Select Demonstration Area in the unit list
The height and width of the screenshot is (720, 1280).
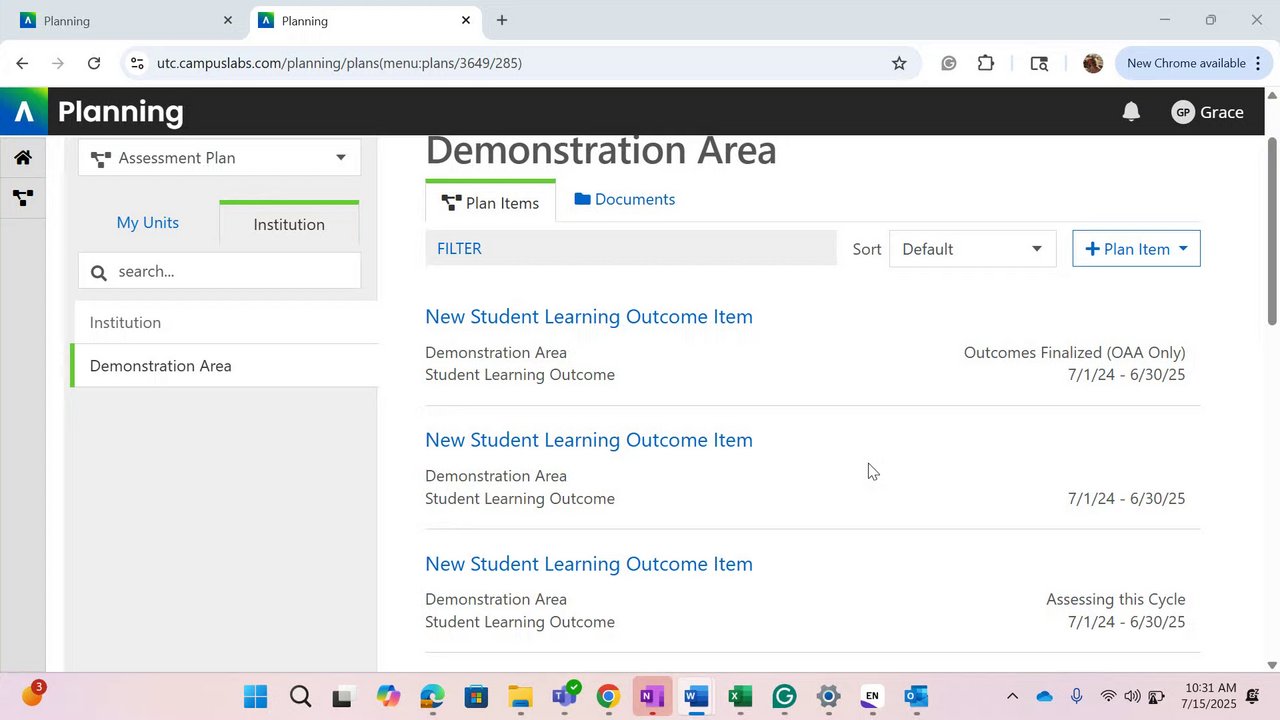click(161, 366)
